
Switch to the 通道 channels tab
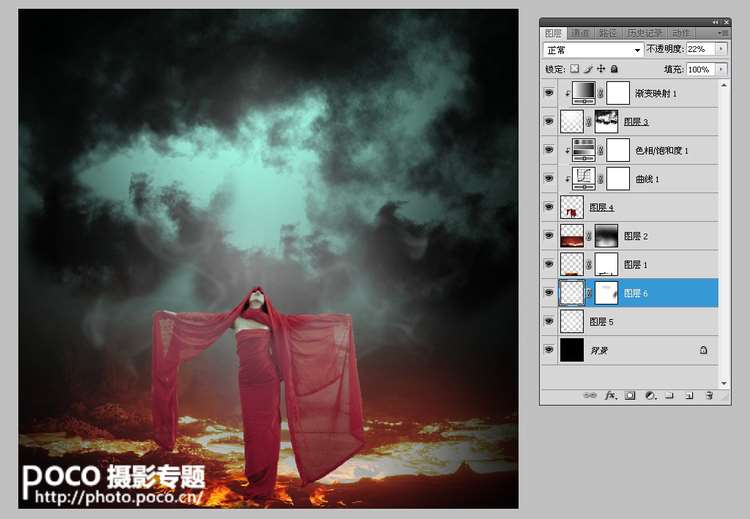(580, 33)
